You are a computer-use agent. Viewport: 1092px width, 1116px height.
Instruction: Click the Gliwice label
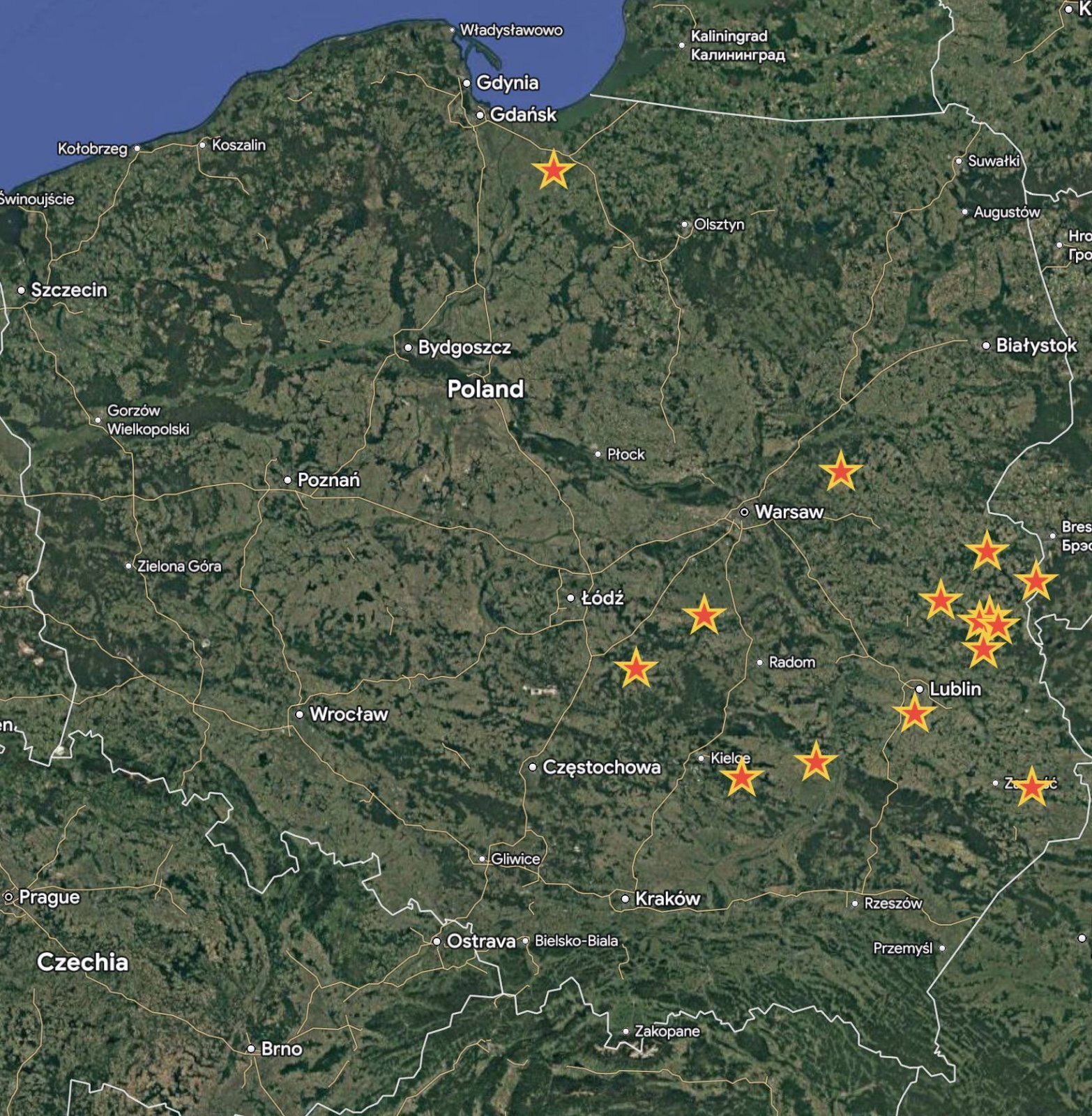pos(515,859)
